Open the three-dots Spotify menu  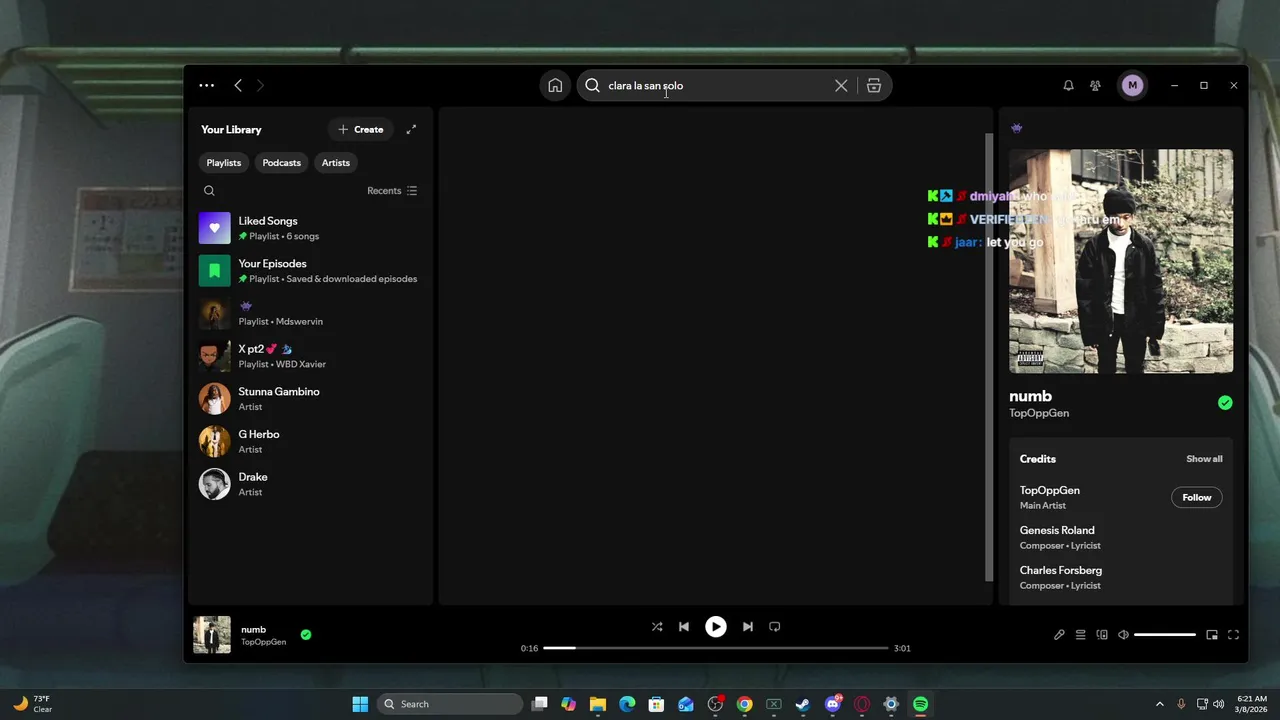pos(206,85)
